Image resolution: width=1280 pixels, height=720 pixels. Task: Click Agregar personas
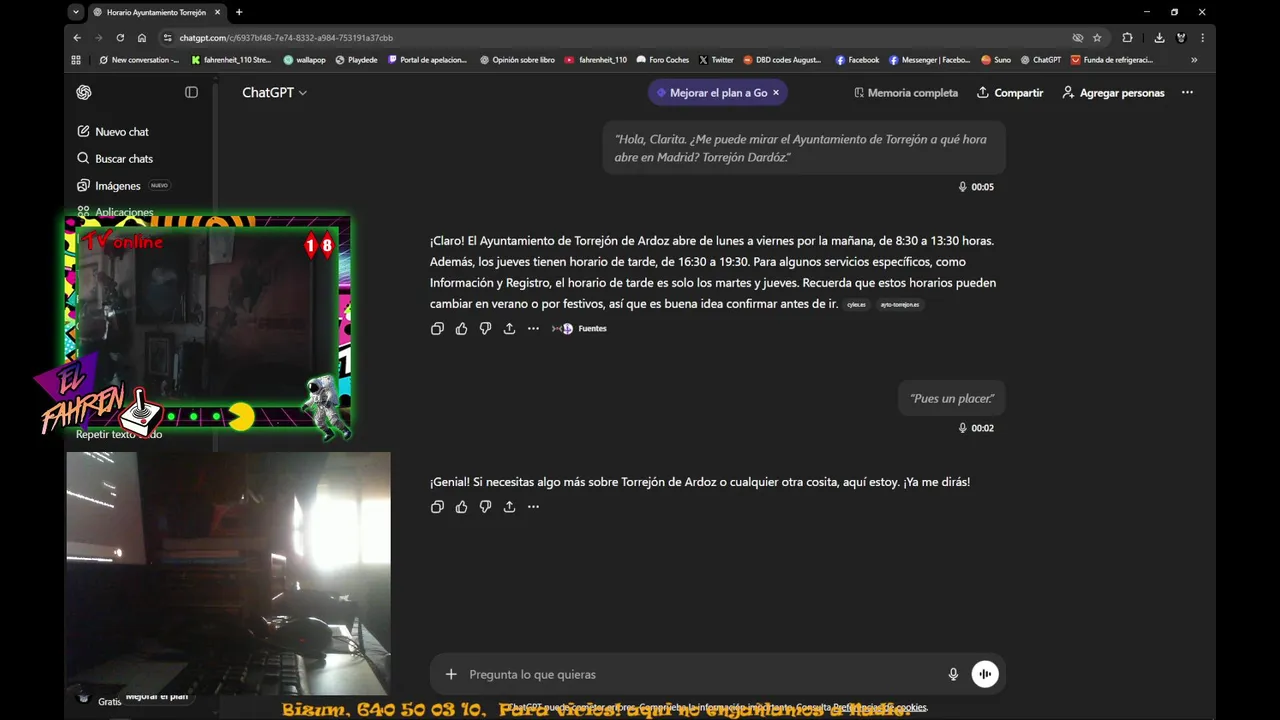pos(1113,92)
